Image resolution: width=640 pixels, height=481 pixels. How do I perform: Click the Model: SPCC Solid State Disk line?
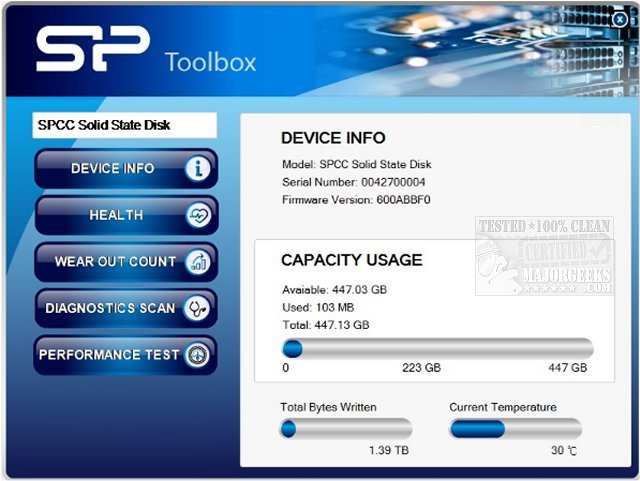357,164
